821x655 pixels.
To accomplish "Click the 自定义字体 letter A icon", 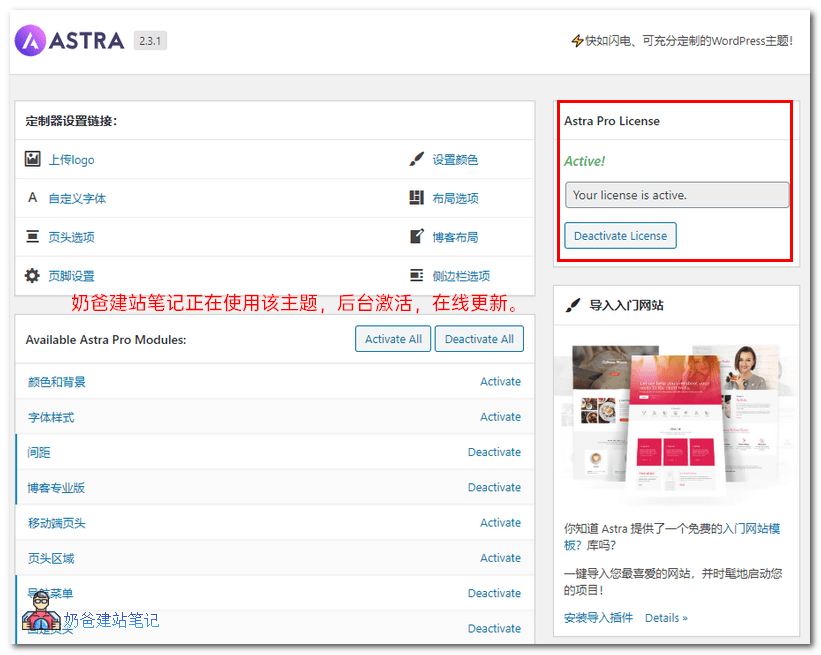I will 31,197.
